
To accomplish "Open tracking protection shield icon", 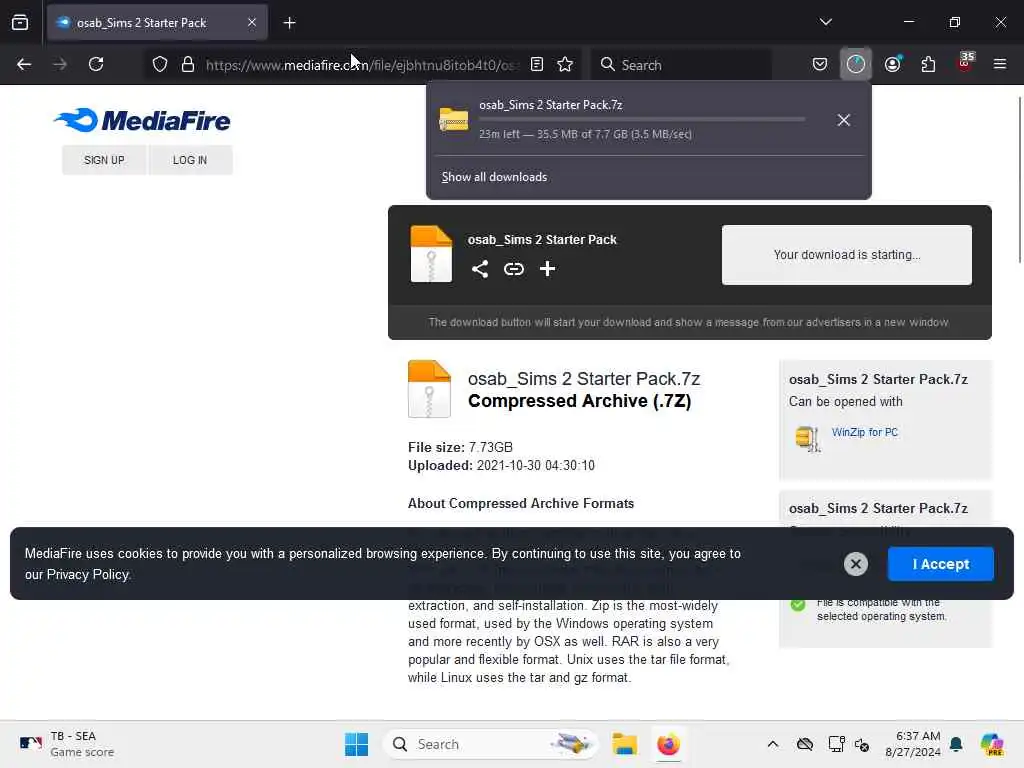I will tap(160, 64).
